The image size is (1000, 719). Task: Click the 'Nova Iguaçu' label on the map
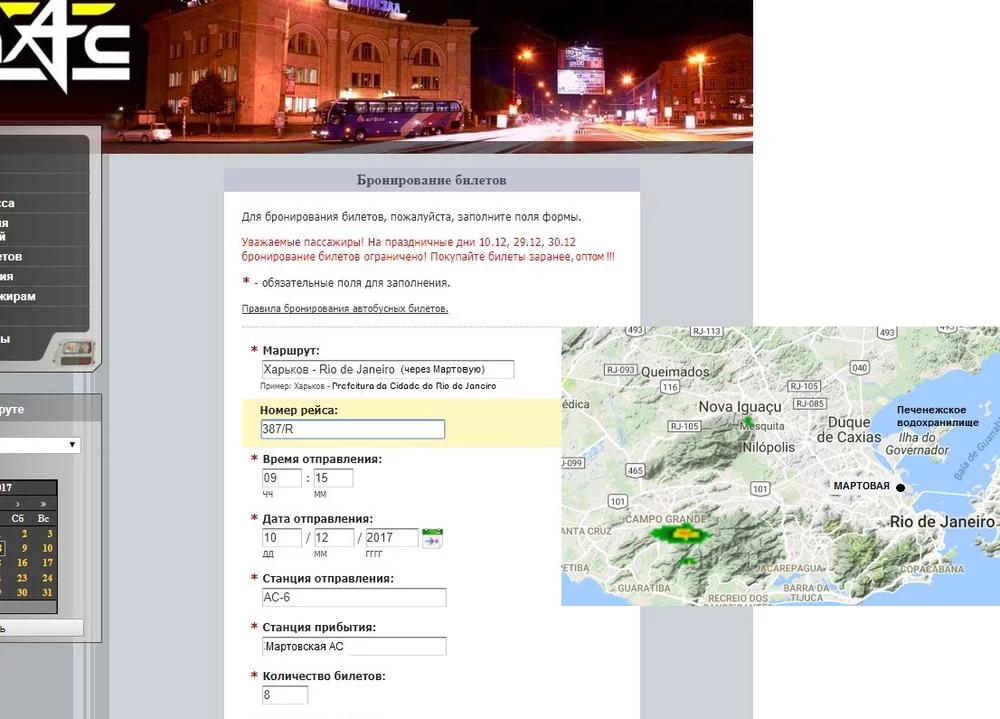tap(740, 406)
